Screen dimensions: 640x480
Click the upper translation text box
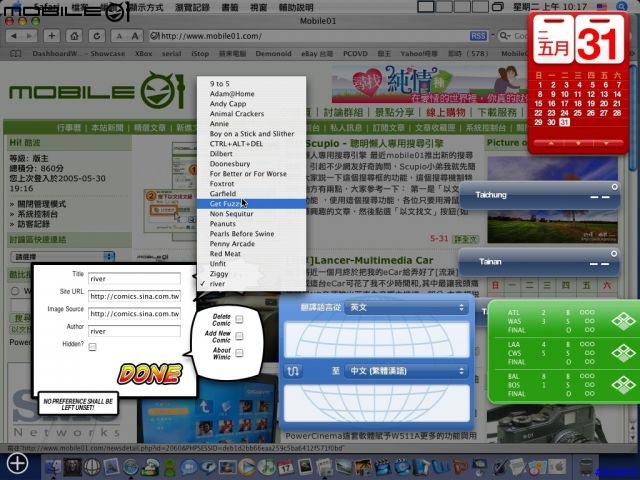coord(376,340)
